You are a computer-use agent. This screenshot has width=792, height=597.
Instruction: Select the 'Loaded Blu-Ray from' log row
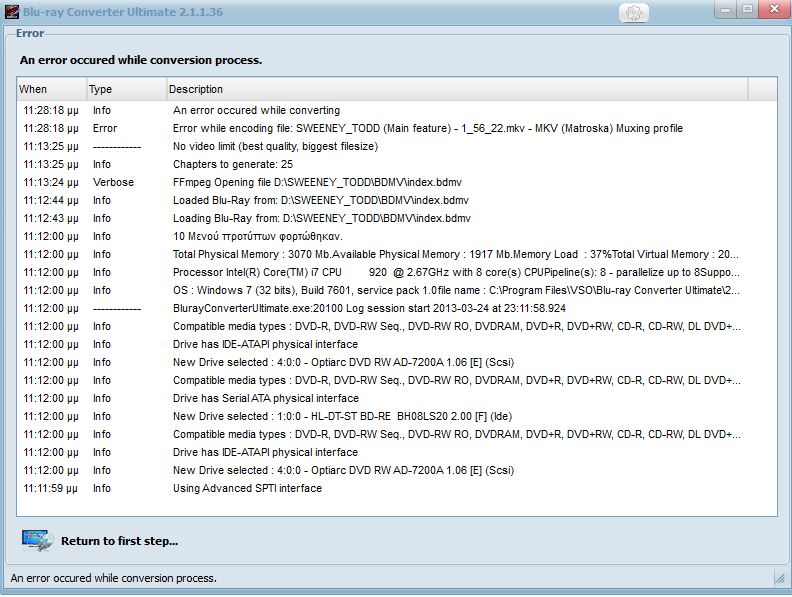click(x=397, y=201)
